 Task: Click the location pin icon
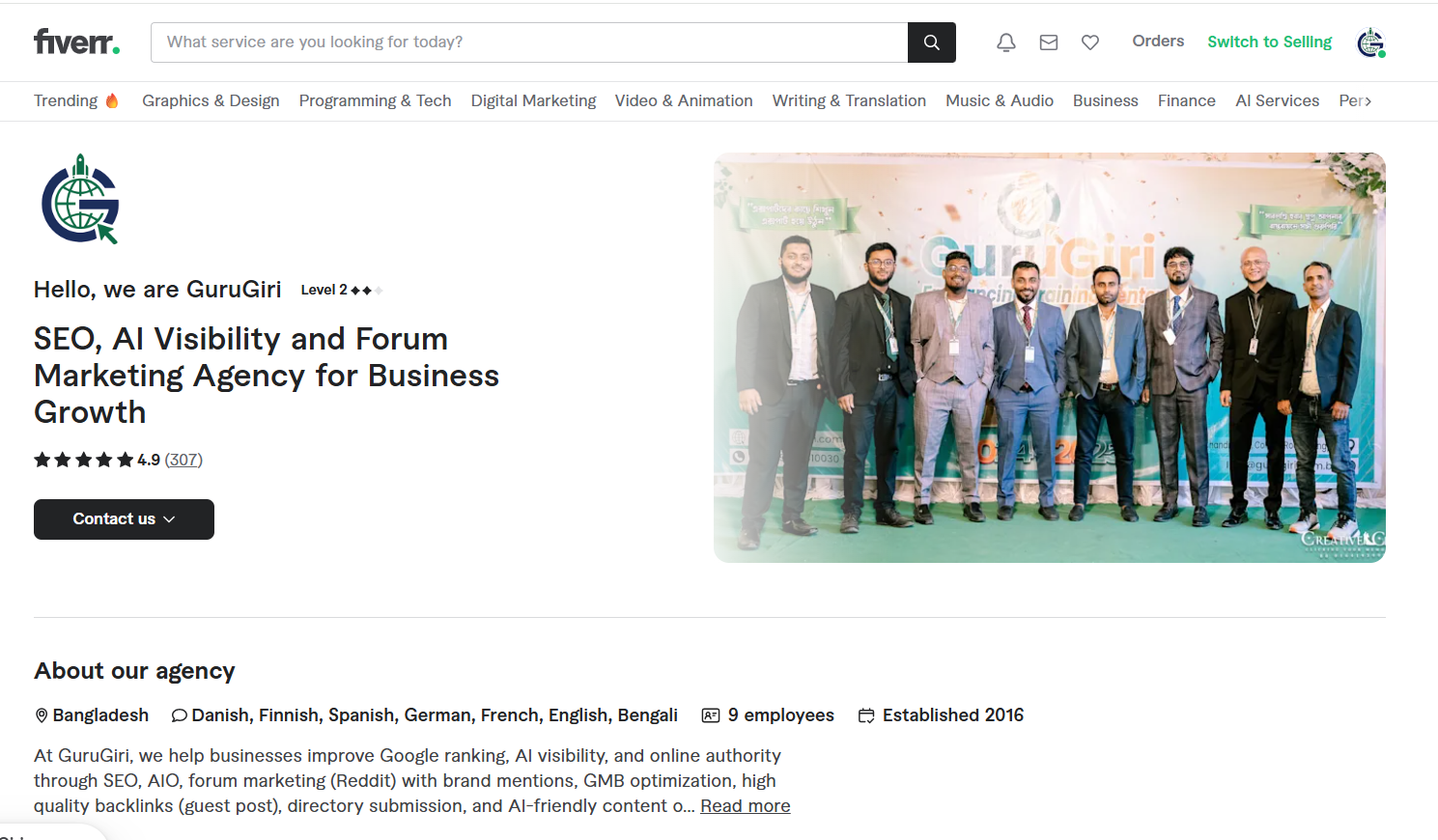(42, 715)
